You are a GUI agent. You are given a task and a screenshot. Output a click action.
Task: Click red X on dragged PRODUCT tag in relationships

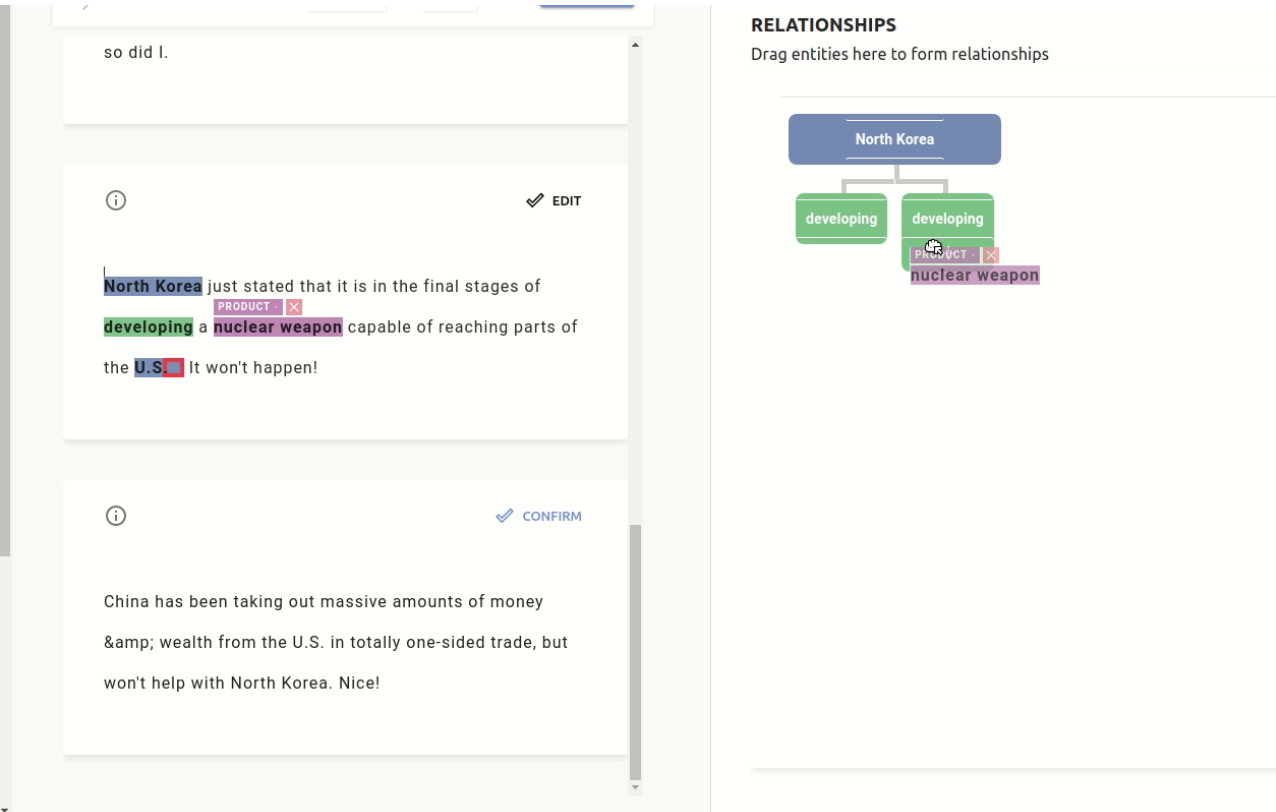991,255
